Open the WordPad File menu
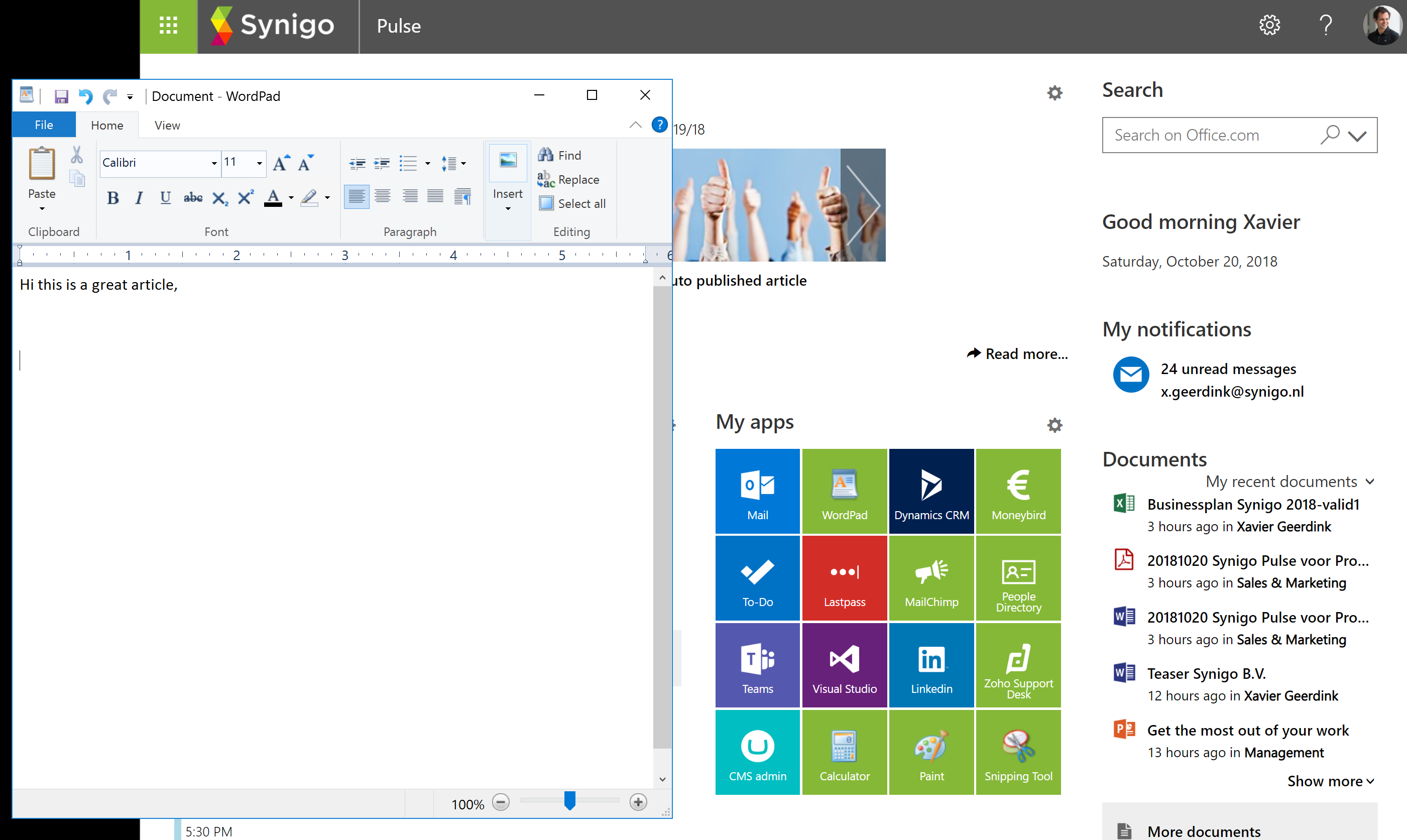 click(44, 125)
